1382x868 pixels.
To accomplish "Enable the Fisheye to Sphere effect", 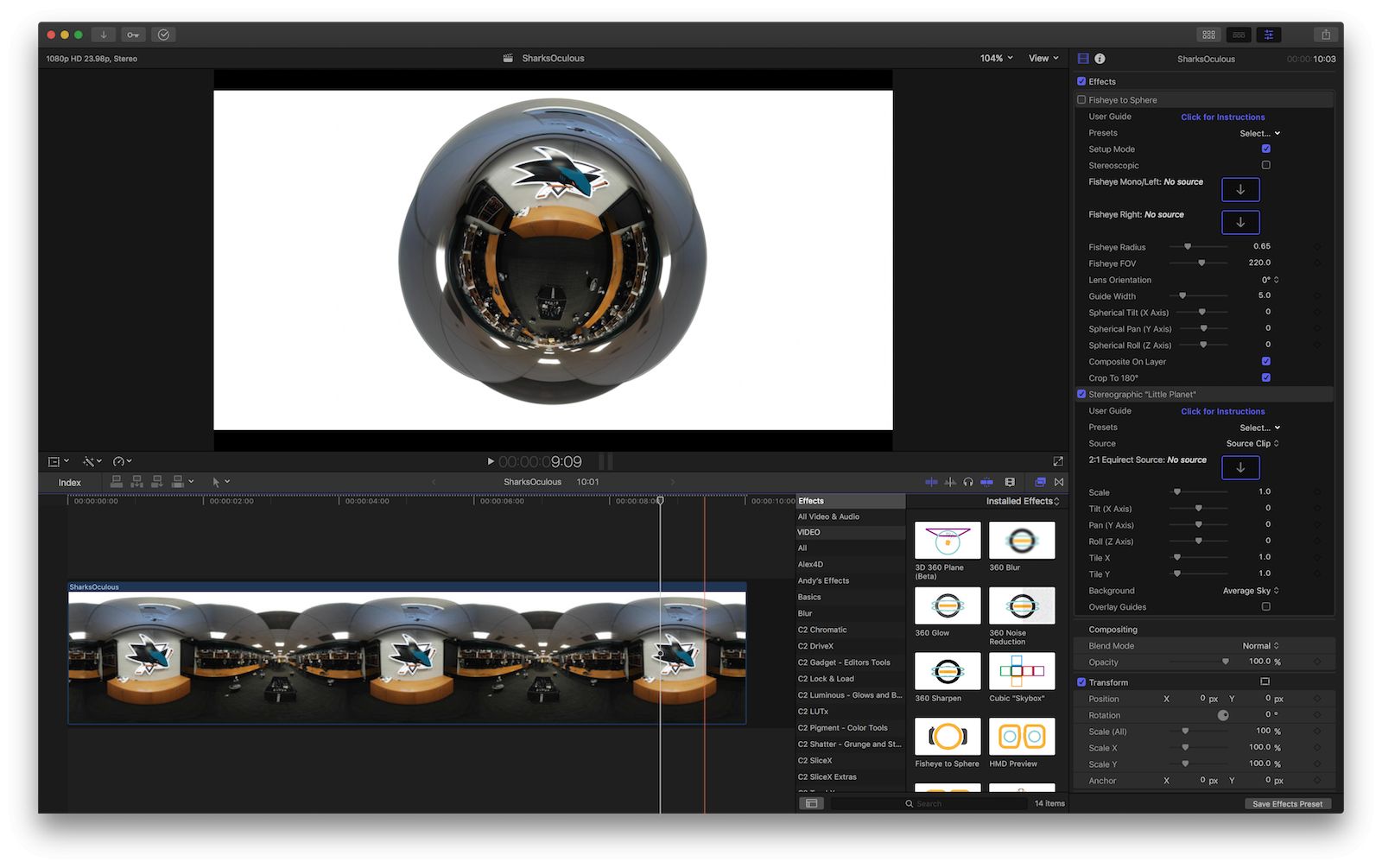I will [x=1081, y=99].
